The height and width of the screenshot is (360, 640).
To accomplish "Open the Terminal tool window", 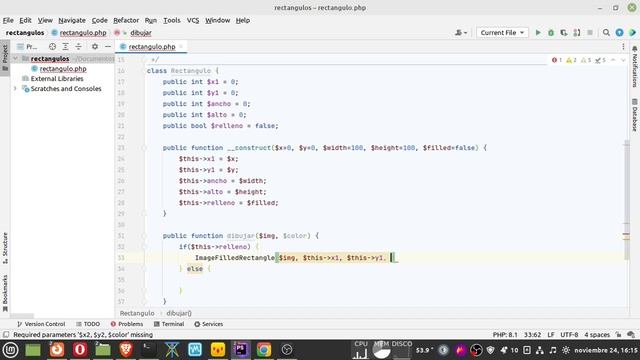I will click(169, 324).
